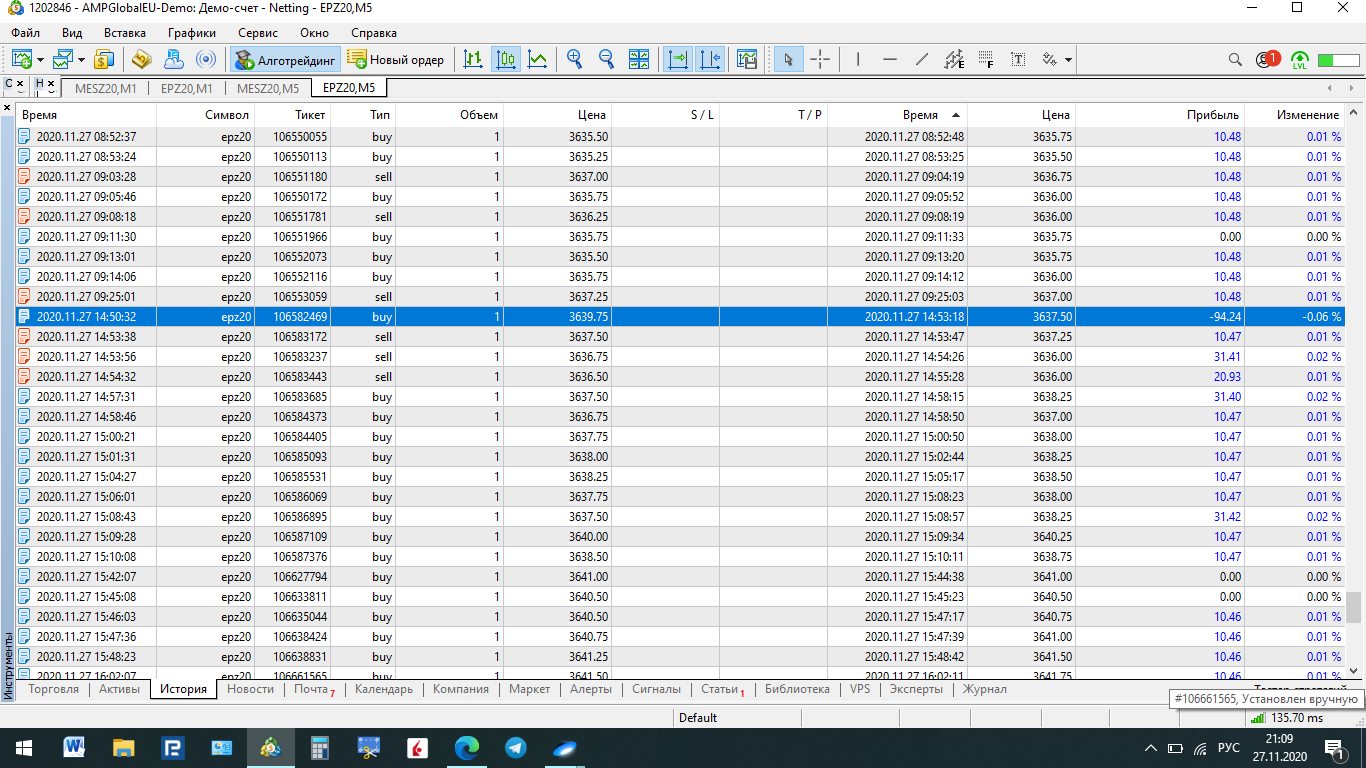
Task: Open the Журнал tab
Action: pyautogui.click(x=985, y=689)
